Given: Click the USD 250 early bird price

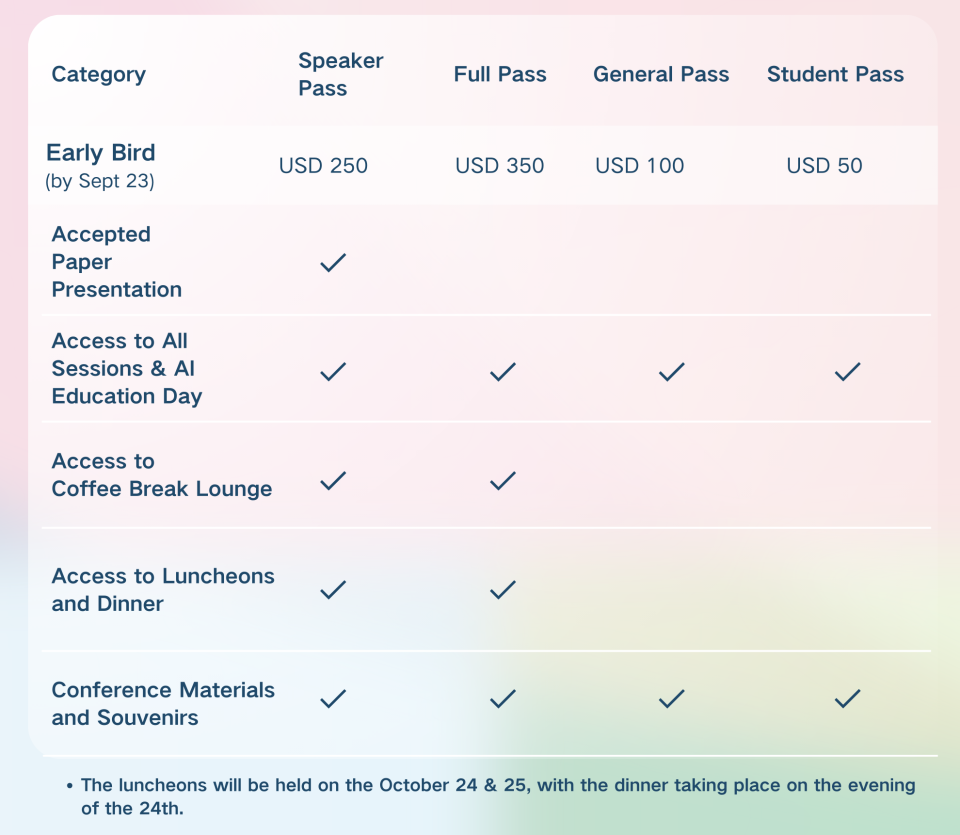Looking at the screenshot, I should (x=323, y=165).
